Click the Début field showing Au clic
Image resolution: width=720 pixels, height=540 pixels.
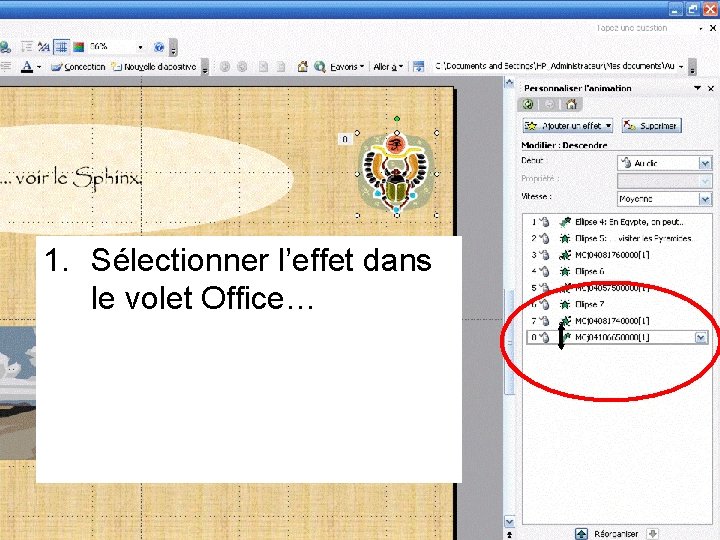click(x=658, y=163)
